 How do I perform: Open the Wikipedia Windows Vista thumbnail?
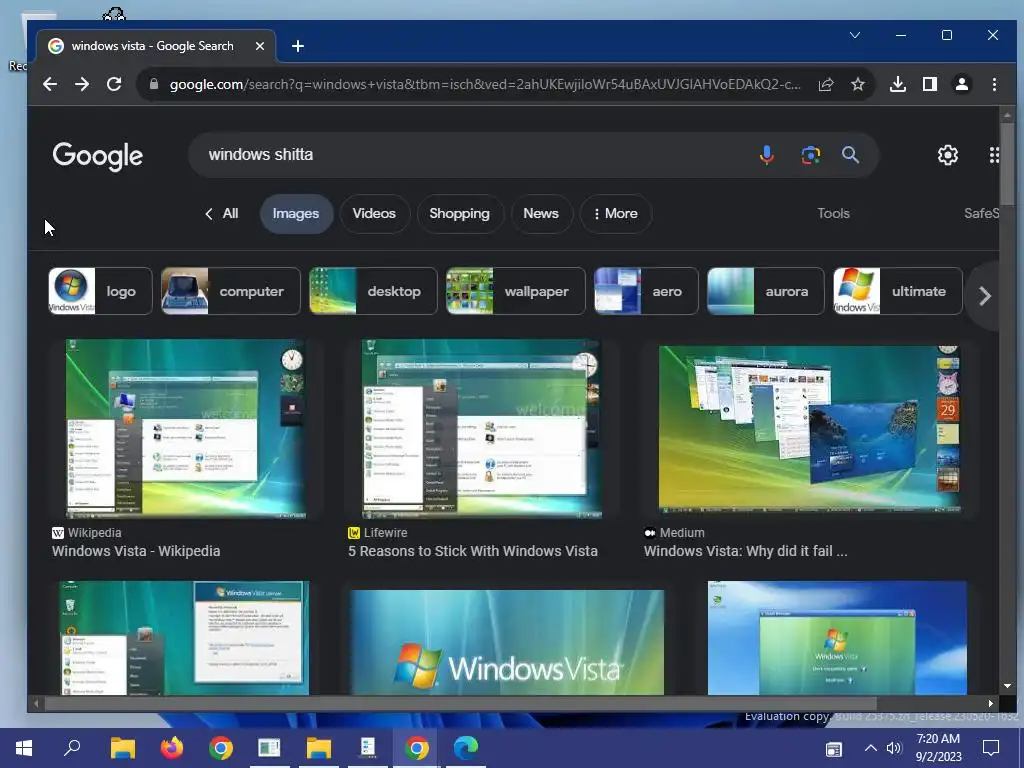(185, 428)
